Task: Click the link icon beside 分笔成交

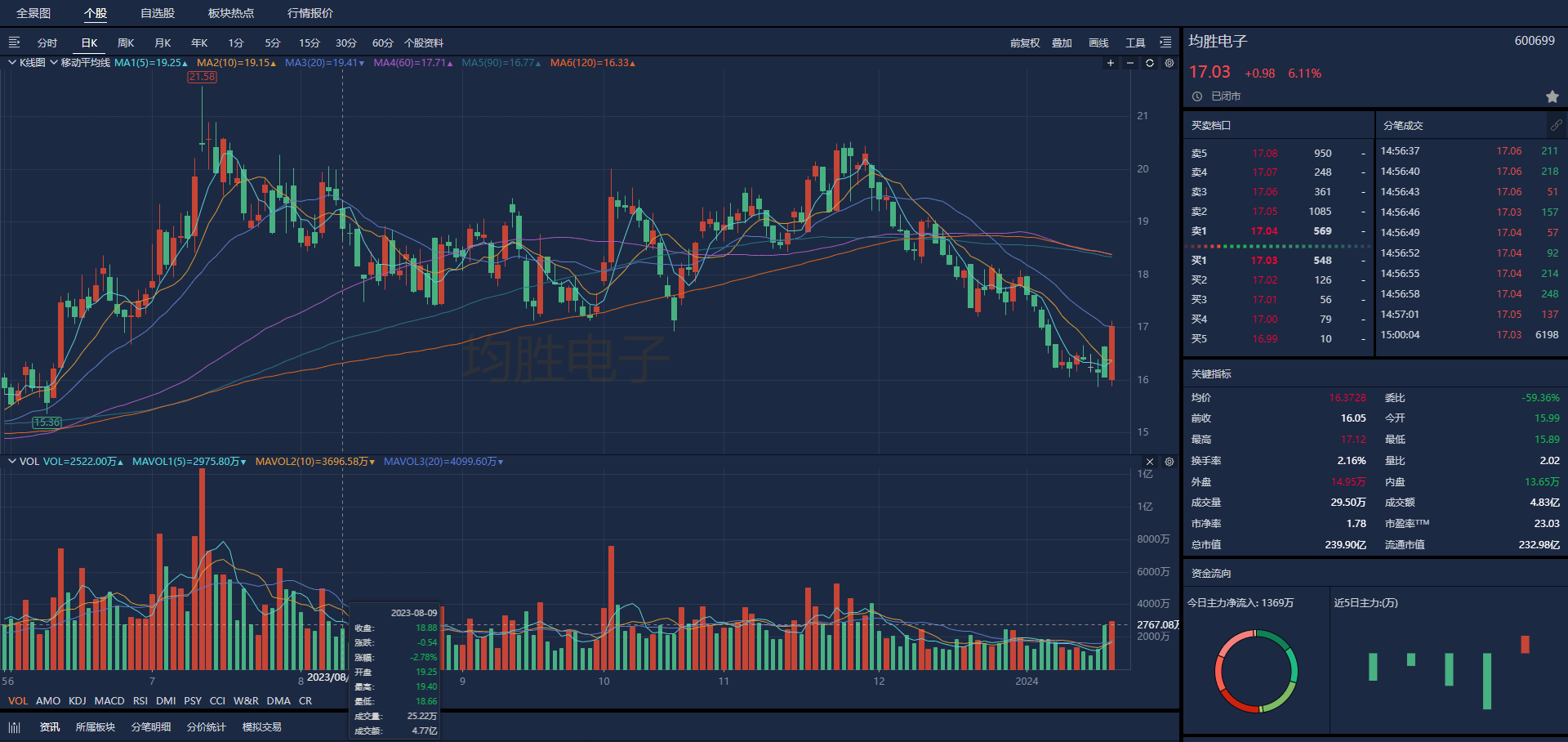Action: 1556,125
